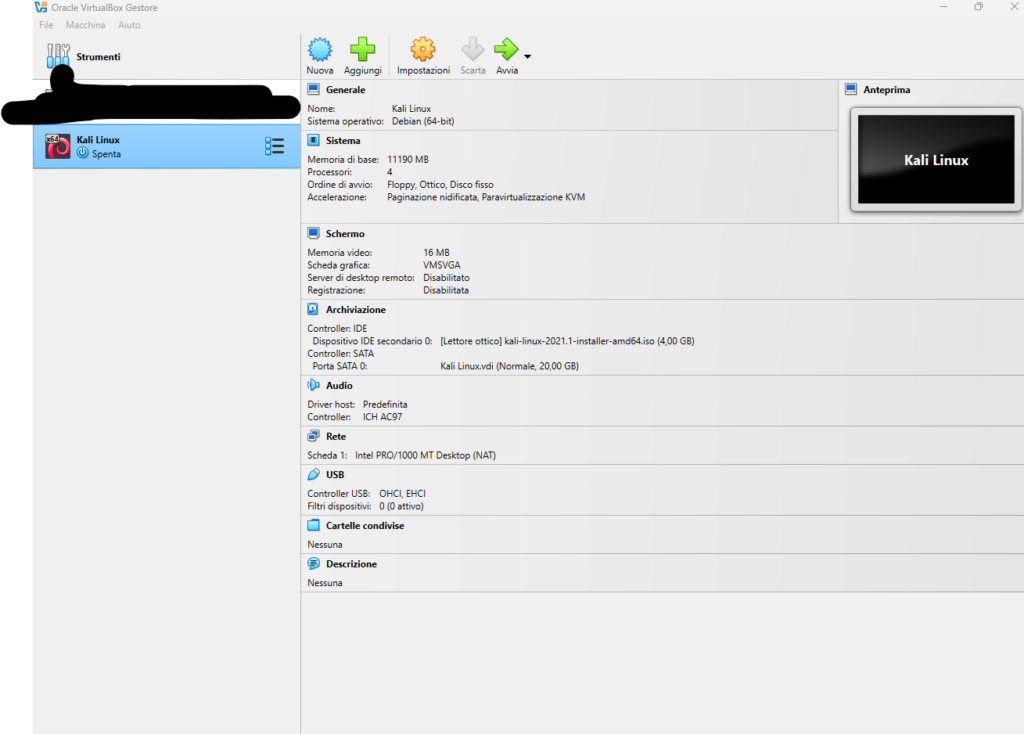The image size is (1024, 734).
Task: Click the Kali Linux preview thumbnail
Action: pyautogui.click(x=936, y=160)
